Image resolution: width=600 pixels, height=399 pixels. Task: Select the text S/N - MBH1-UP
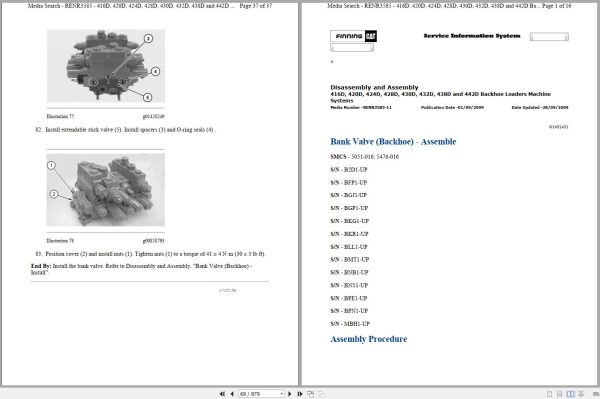pyautogui.click(x=350, y=324)
